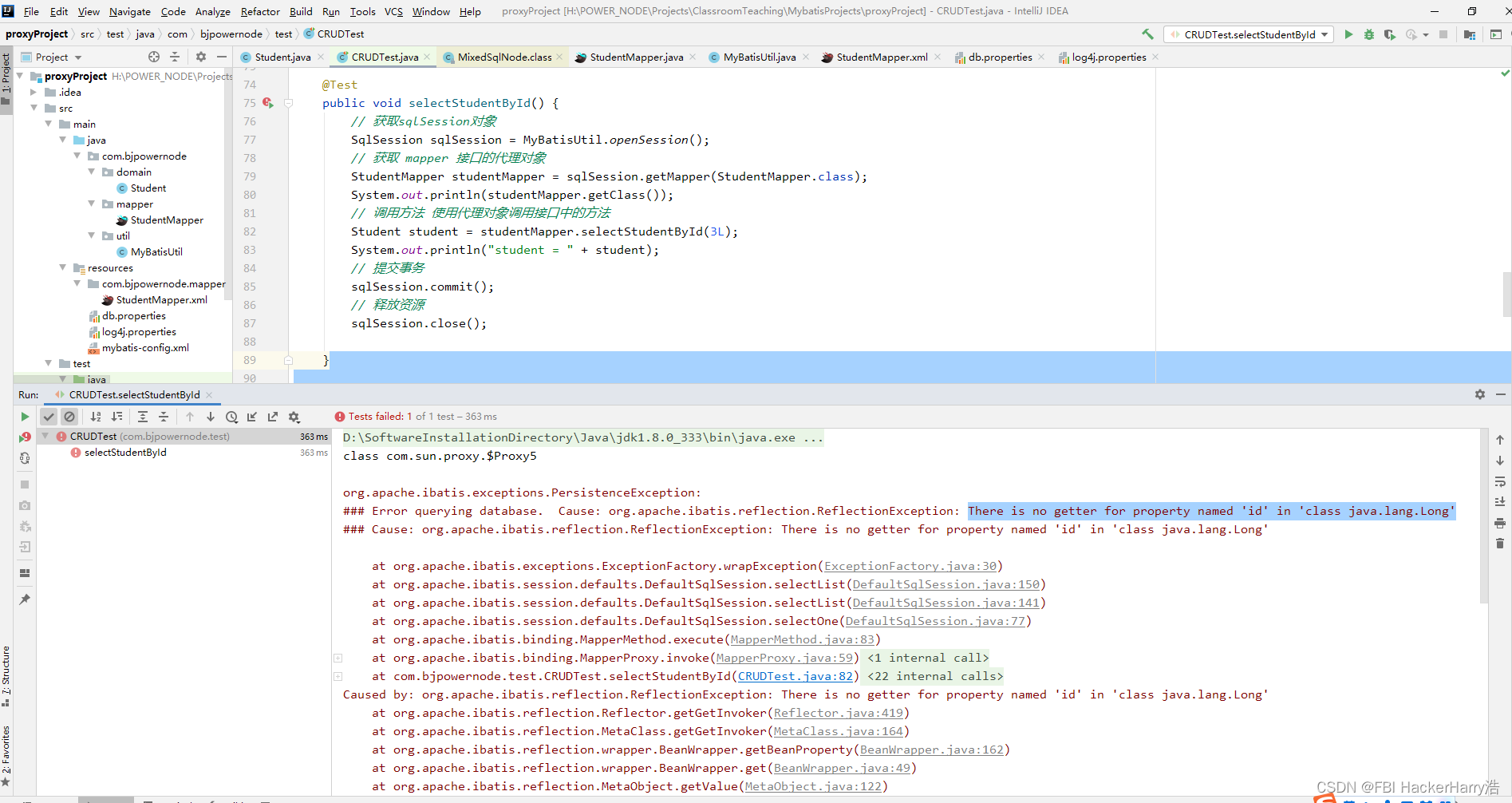Open ExceptionFactory.java:30 link
1512x803 pixels.
coord(910,566)
